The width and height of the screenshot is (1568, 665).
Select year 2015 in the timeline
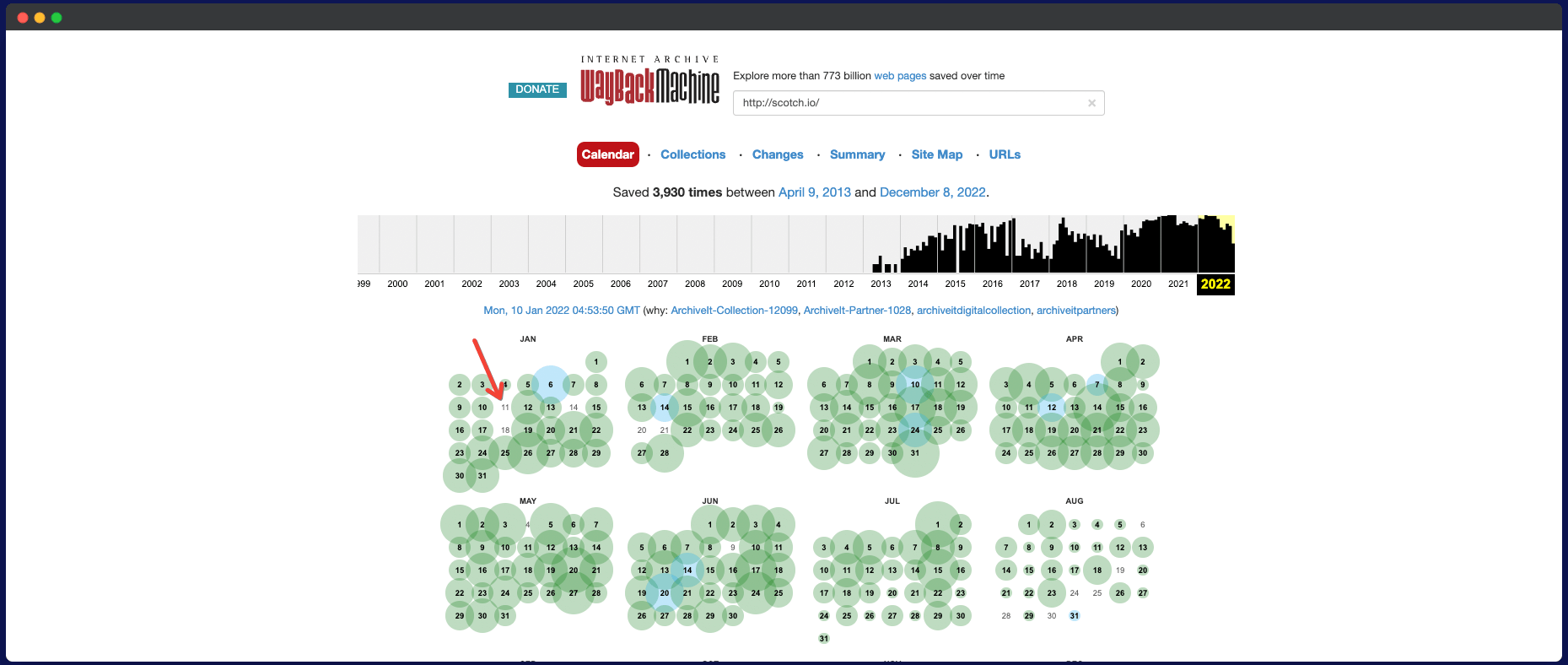[x=955, y=284]
